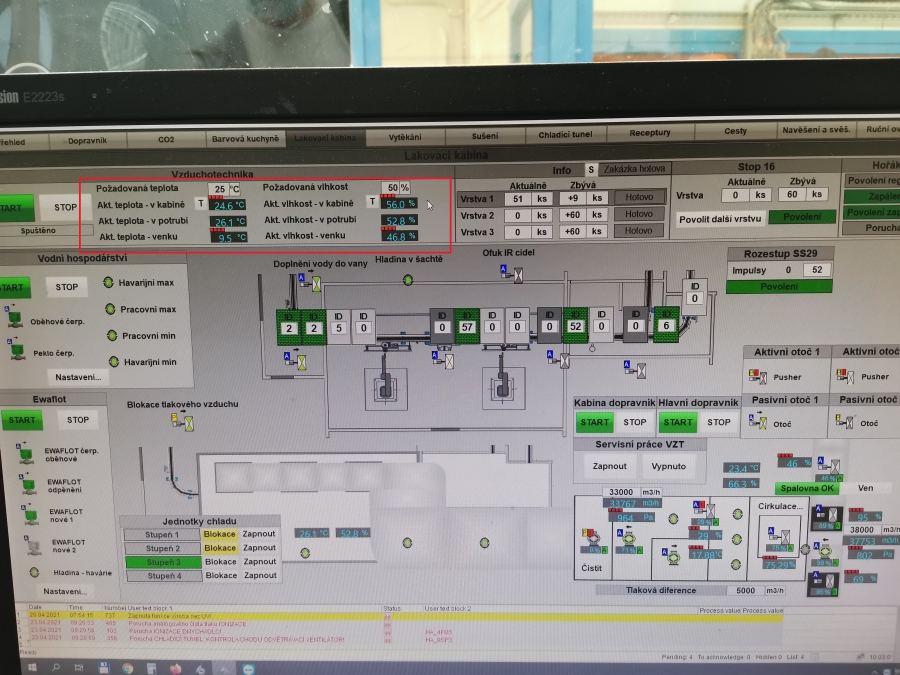Stop Vzduchotechnika with the STOP button

pyautogui.click(x=65, y=207)
